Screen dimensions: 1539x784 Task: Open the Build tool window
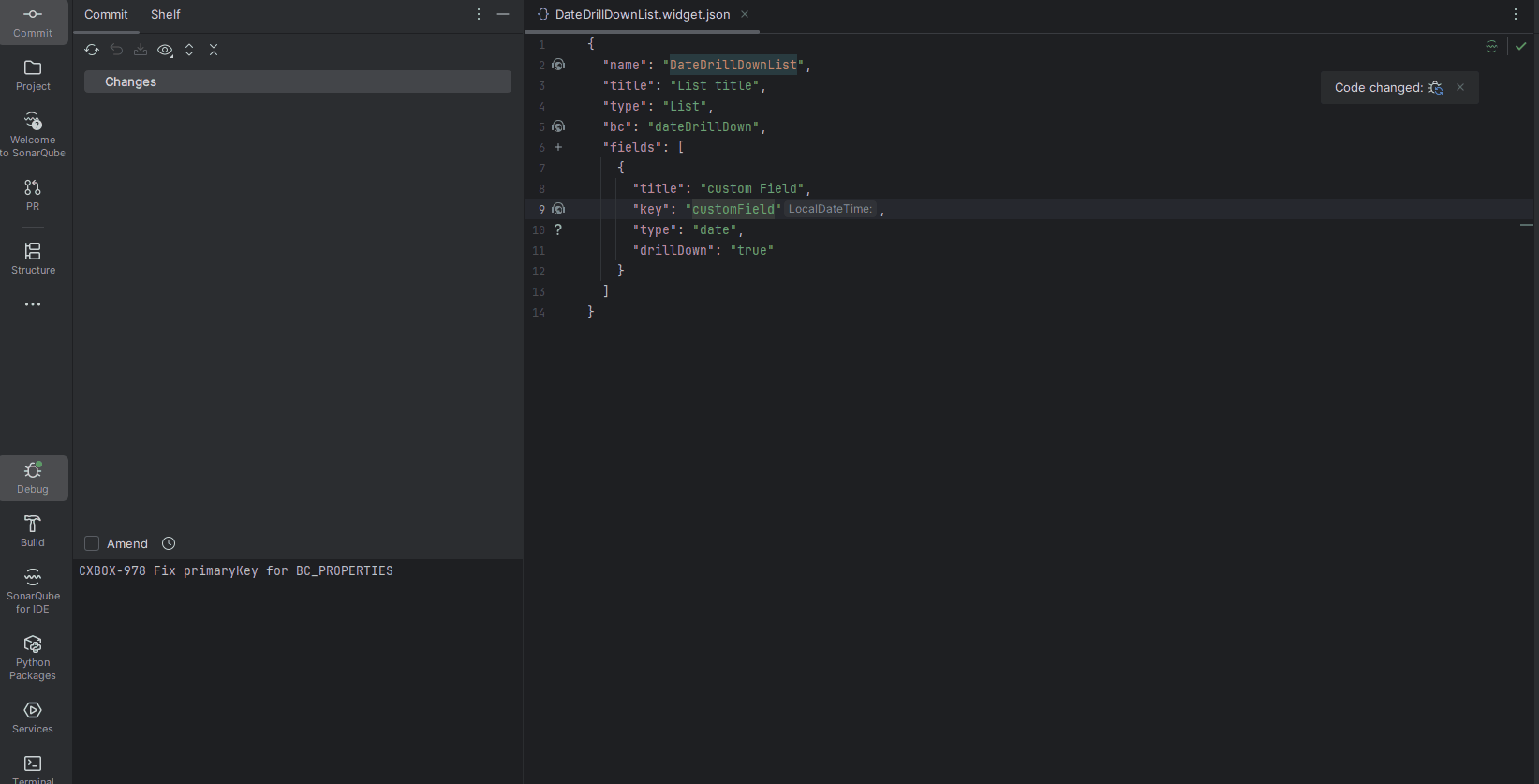coord(33,531)
